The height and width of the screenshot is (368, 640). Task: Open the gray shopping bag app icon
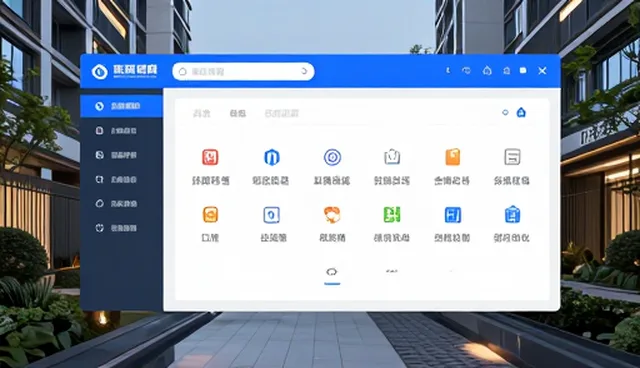[x=392, y=157]
